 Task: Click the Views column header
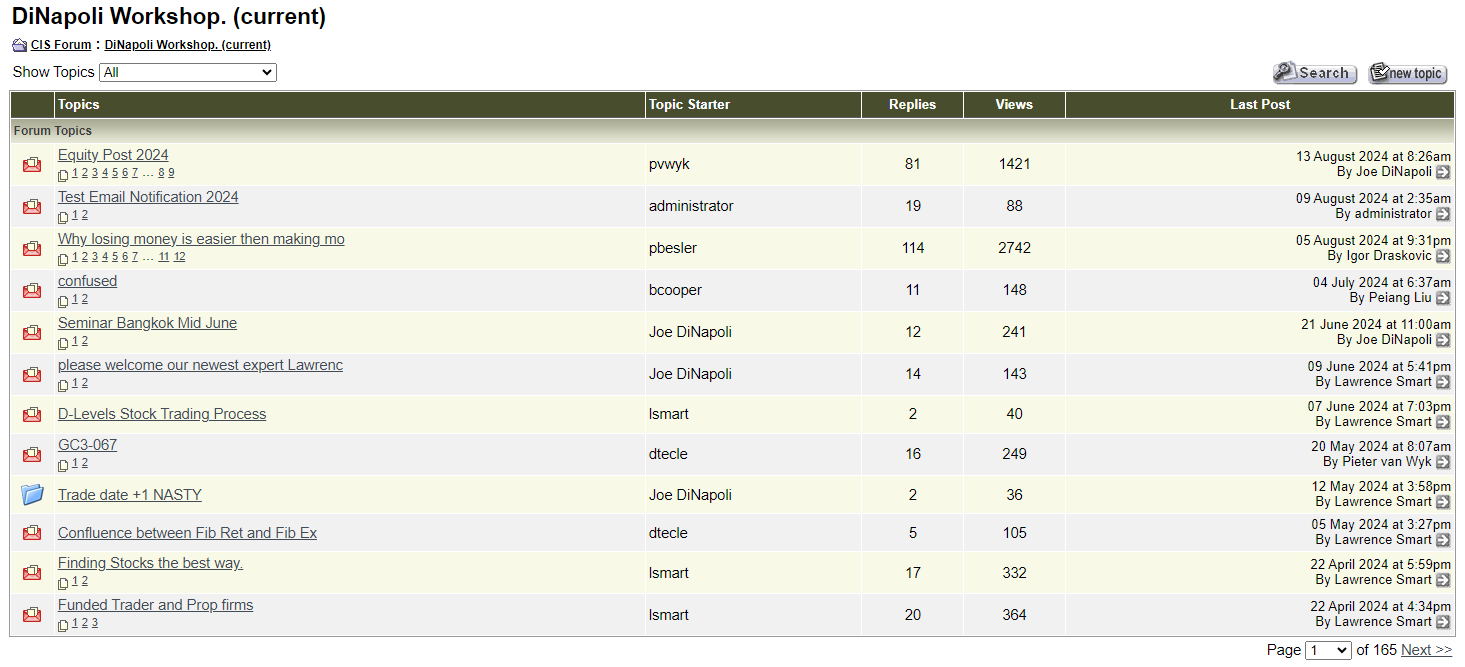(x=1014, y=104)
